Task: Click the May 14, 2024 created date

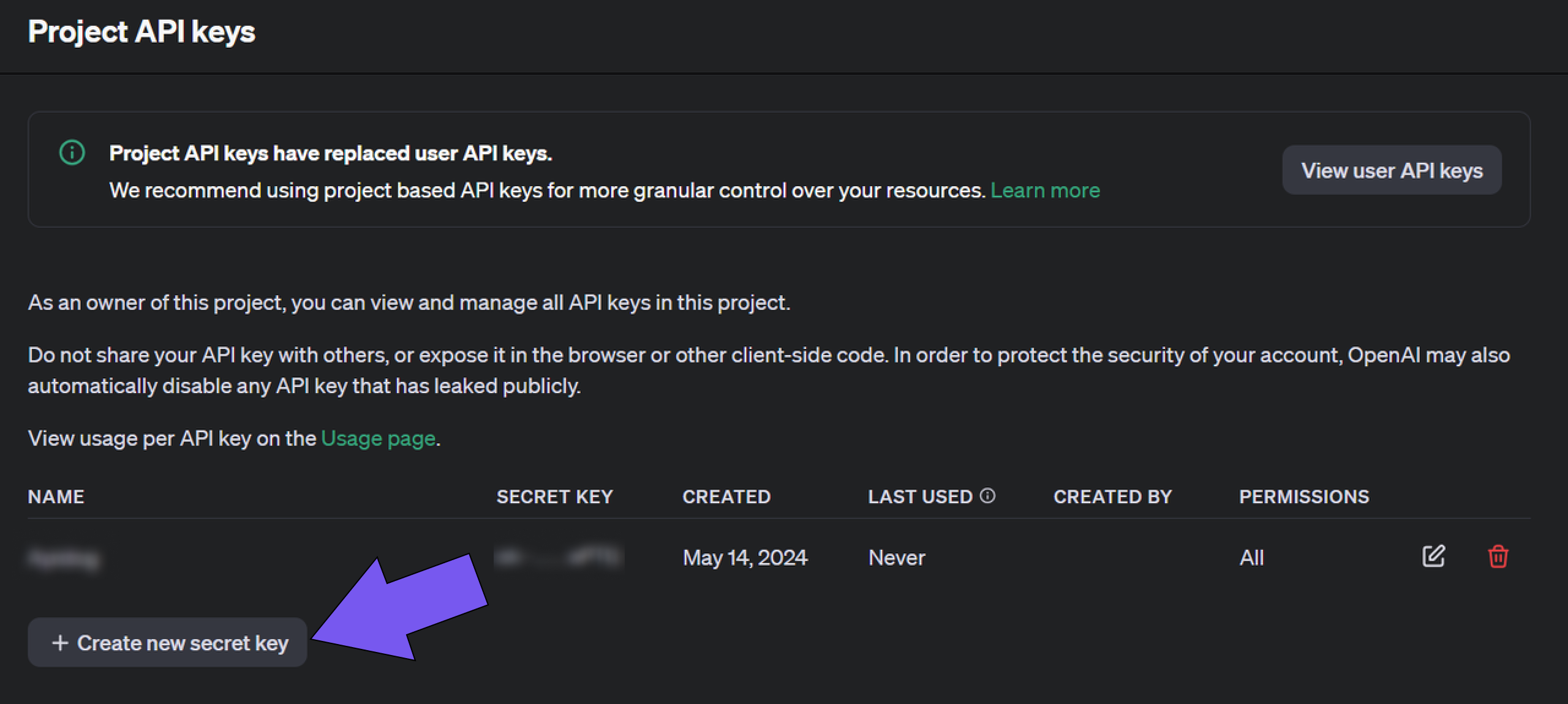Action: pos(745,557)
